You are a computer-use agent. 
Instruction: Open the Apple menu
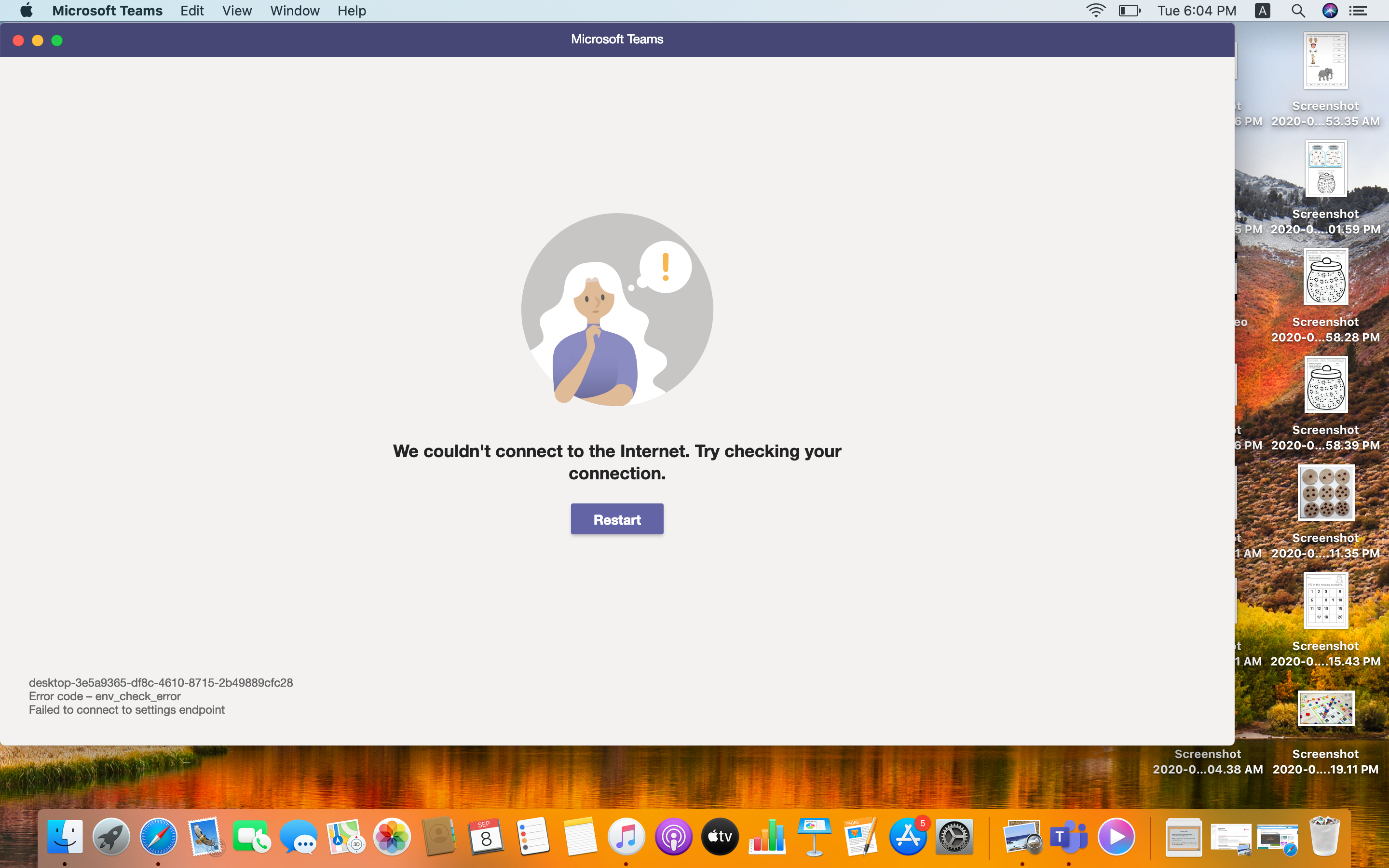27,11
